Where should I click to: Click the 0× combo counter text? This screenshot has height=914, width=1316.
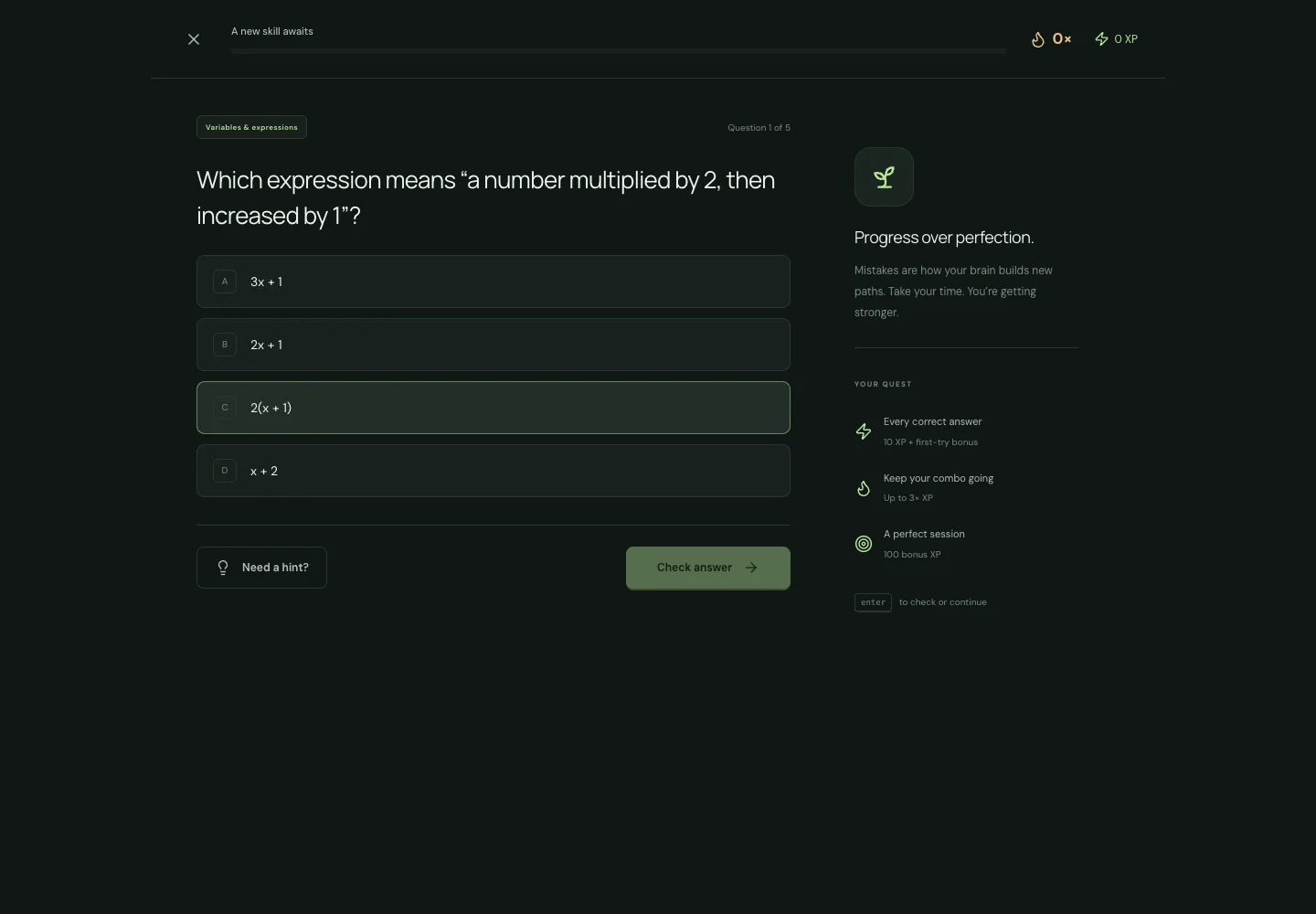click(1062, 39)
